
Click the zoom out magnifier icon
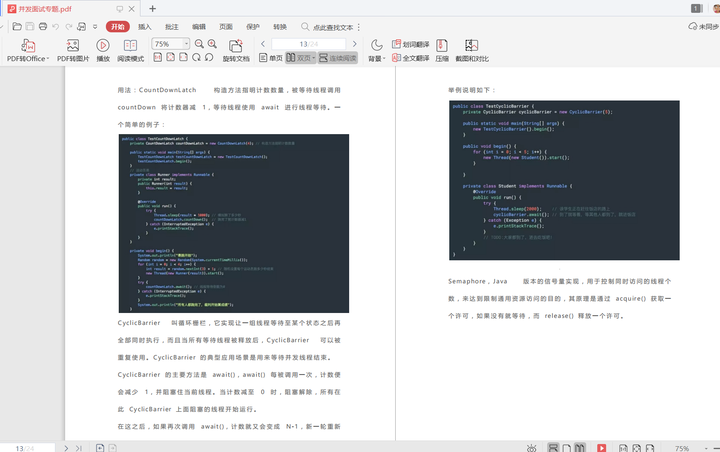click(199, 44)
